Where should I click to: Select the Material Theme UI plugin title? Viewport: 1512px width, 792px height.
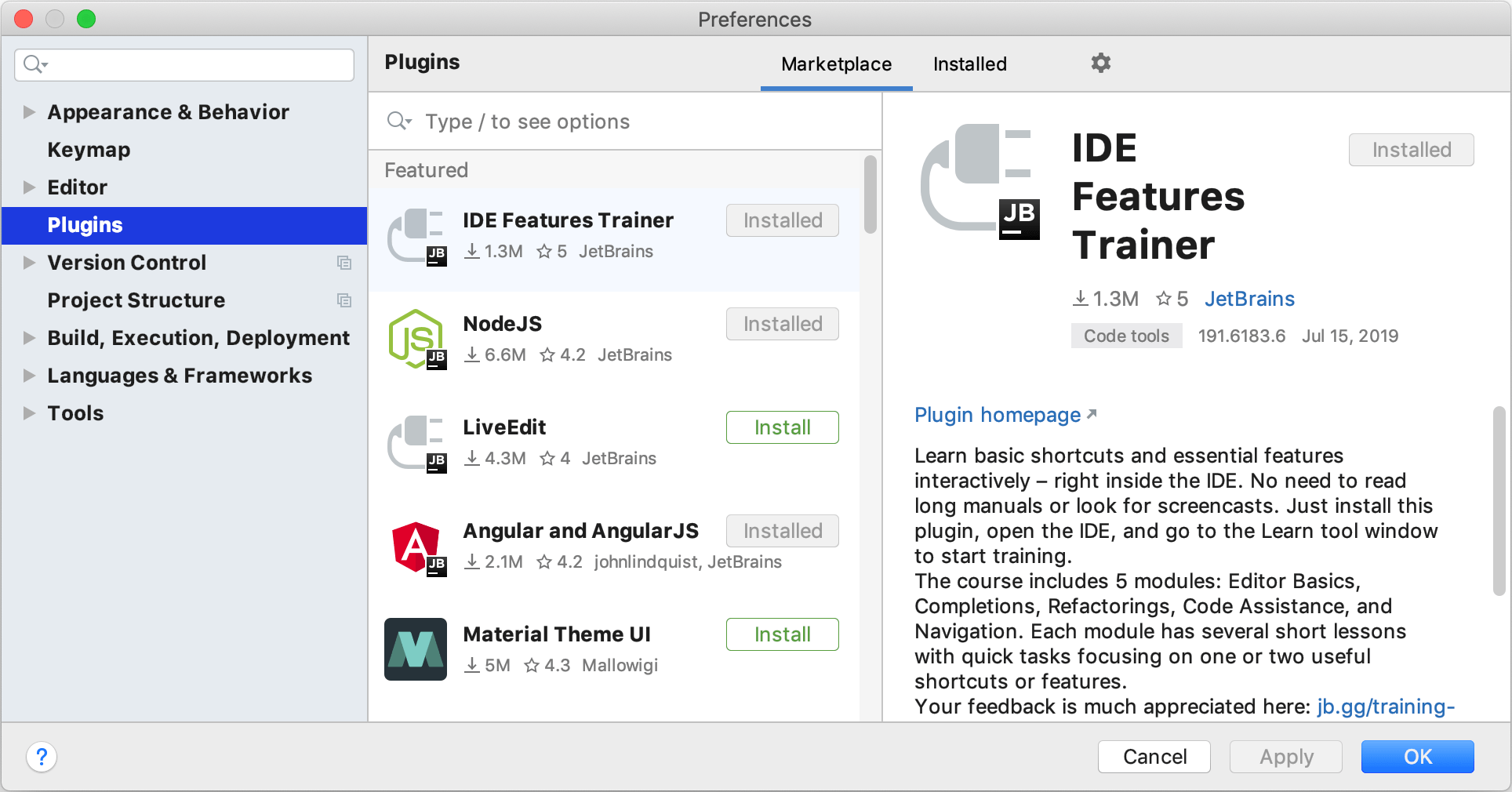557,634
